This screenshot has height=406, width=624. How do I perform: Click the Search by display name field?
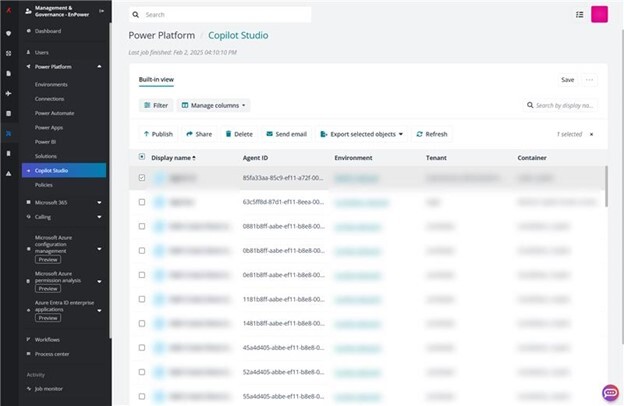pos(560,105)
